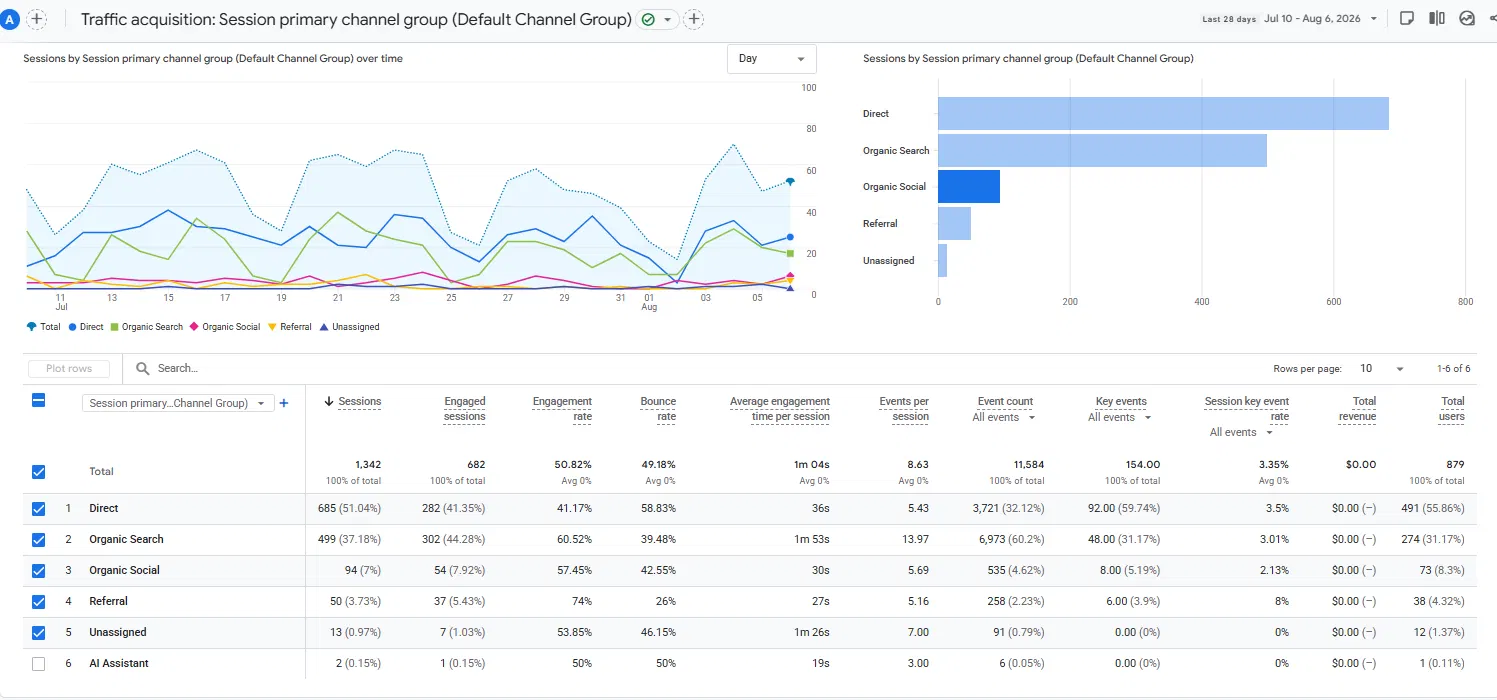Click the 1,342 total sessions value
1497x700 pixels.
tap(368, 464)
